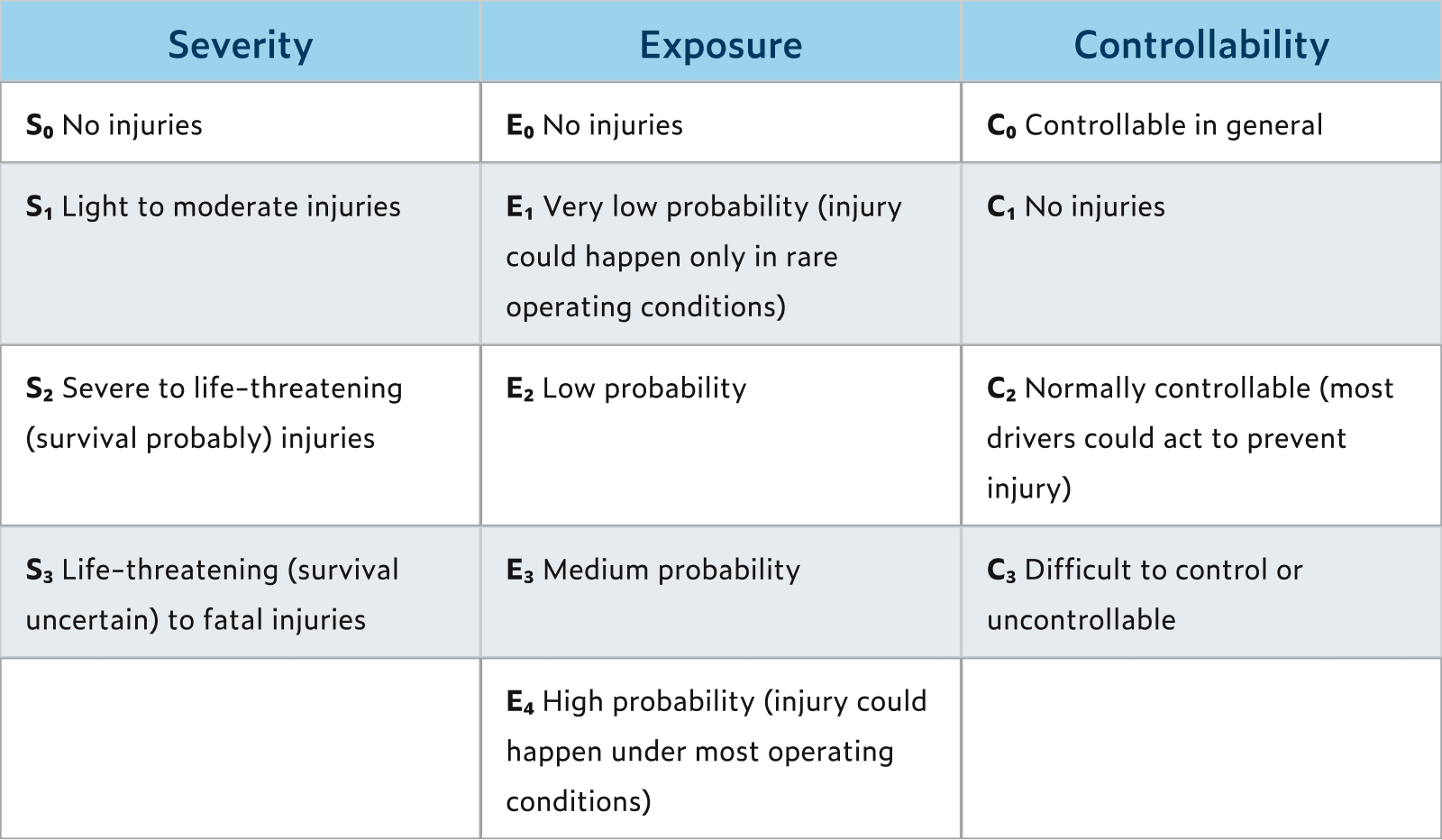The width and height of the screenshot is (1442, 840).
Task: Click the Severity column header
Action: tap(240, 45)
